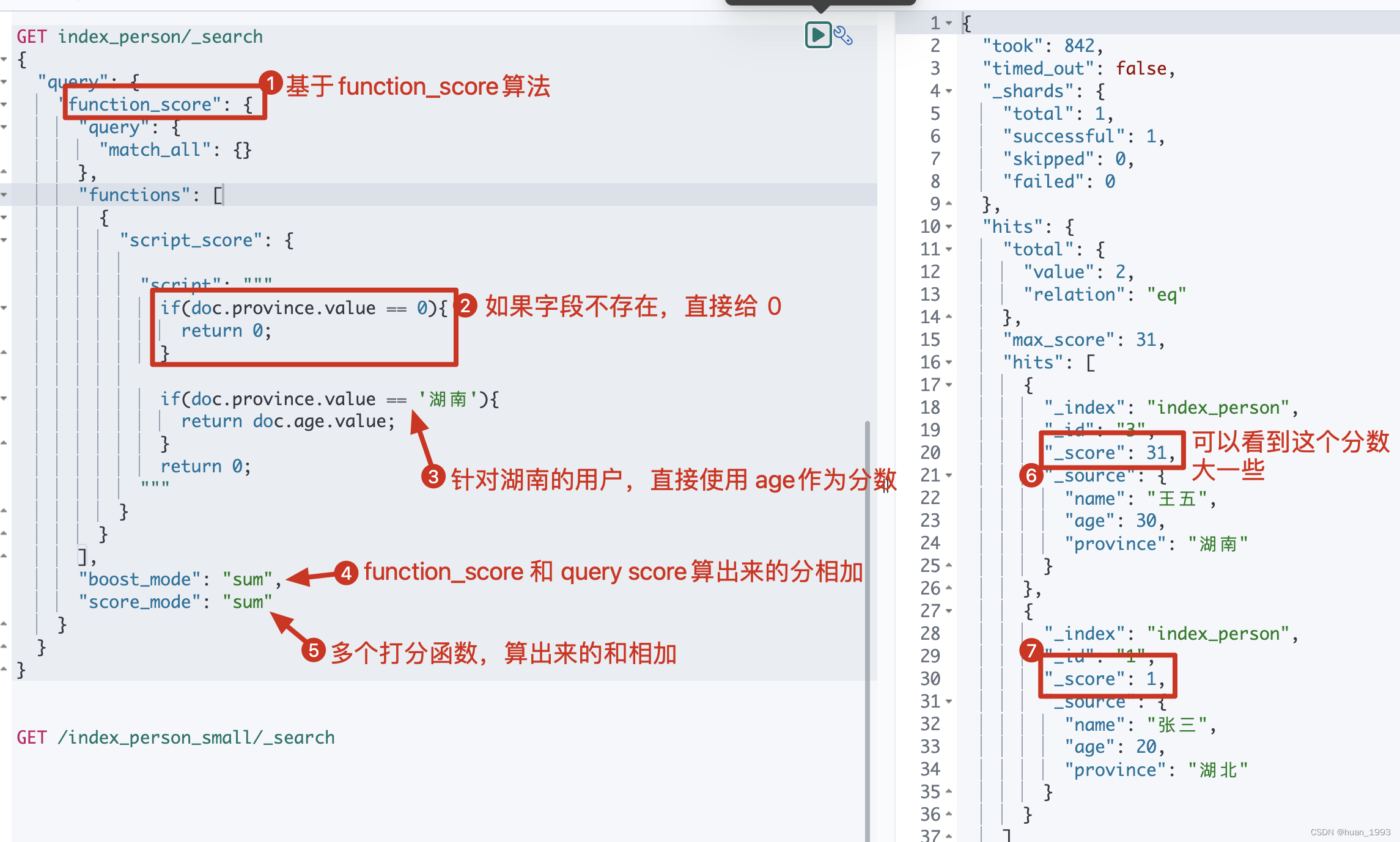This screenshot has width=1400, height=842.
Task: Collapse the "hits" array at line 16
Action: (x=949, y=362)
